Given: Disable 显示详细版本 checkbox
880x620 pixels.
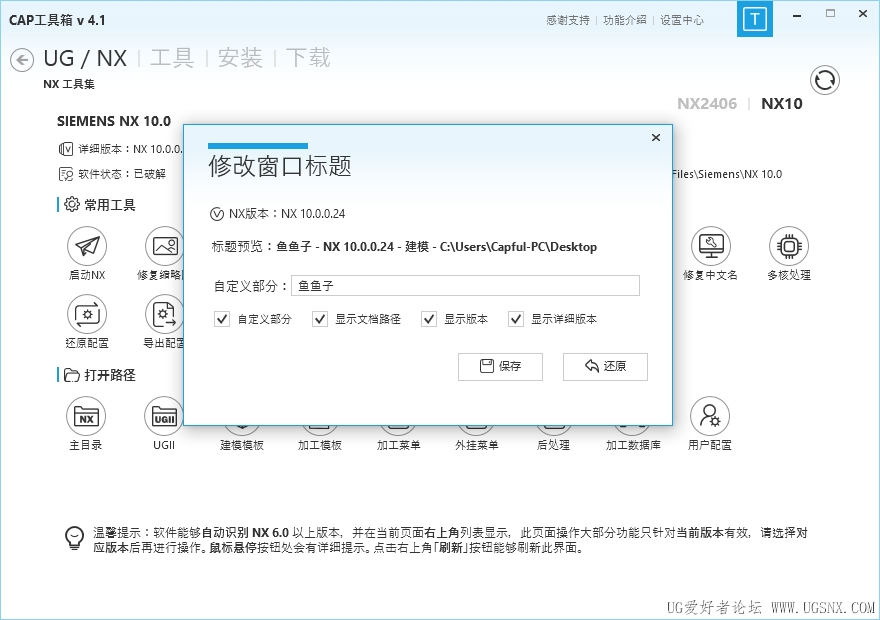Looking at the screenshot, I should click(x=516, y=319).
